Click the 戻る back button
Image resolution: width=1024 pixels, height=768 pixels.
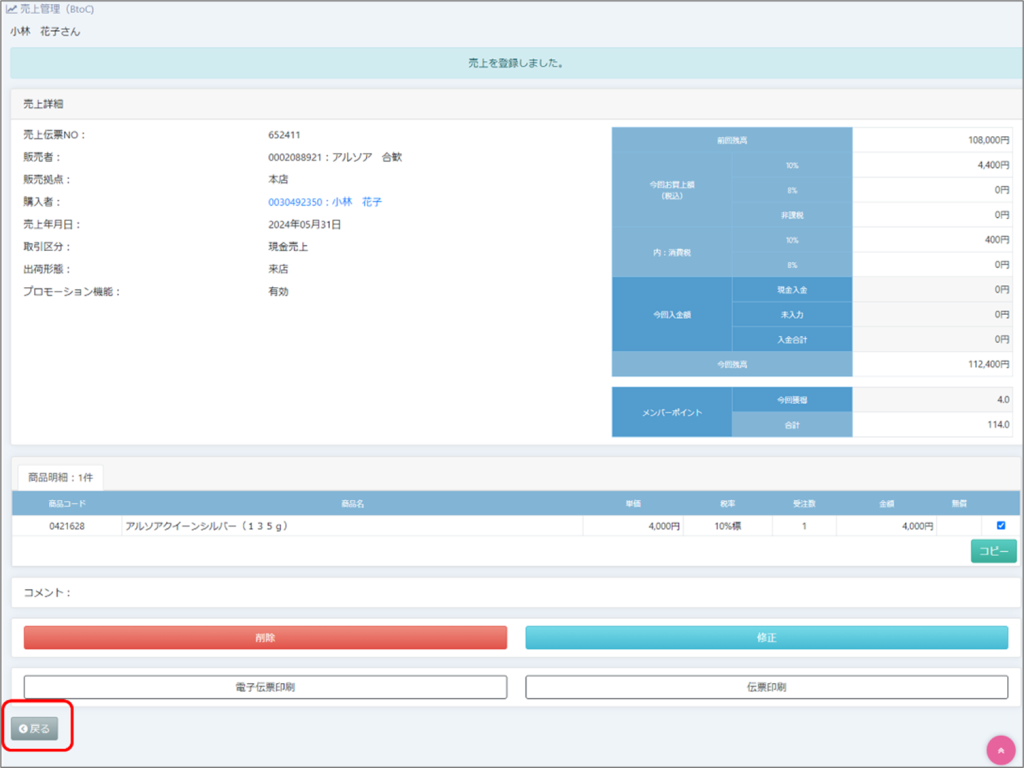[35, 728]
